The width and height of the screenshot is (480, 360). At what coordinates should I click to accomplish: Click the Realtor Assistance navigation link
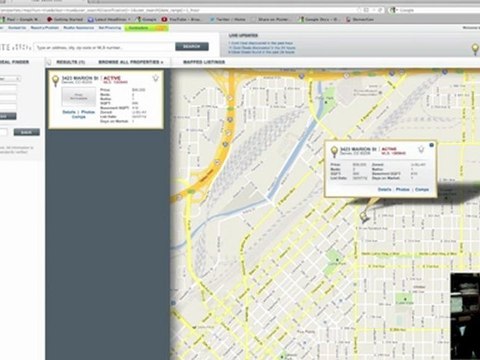click(x=79, y=28)
